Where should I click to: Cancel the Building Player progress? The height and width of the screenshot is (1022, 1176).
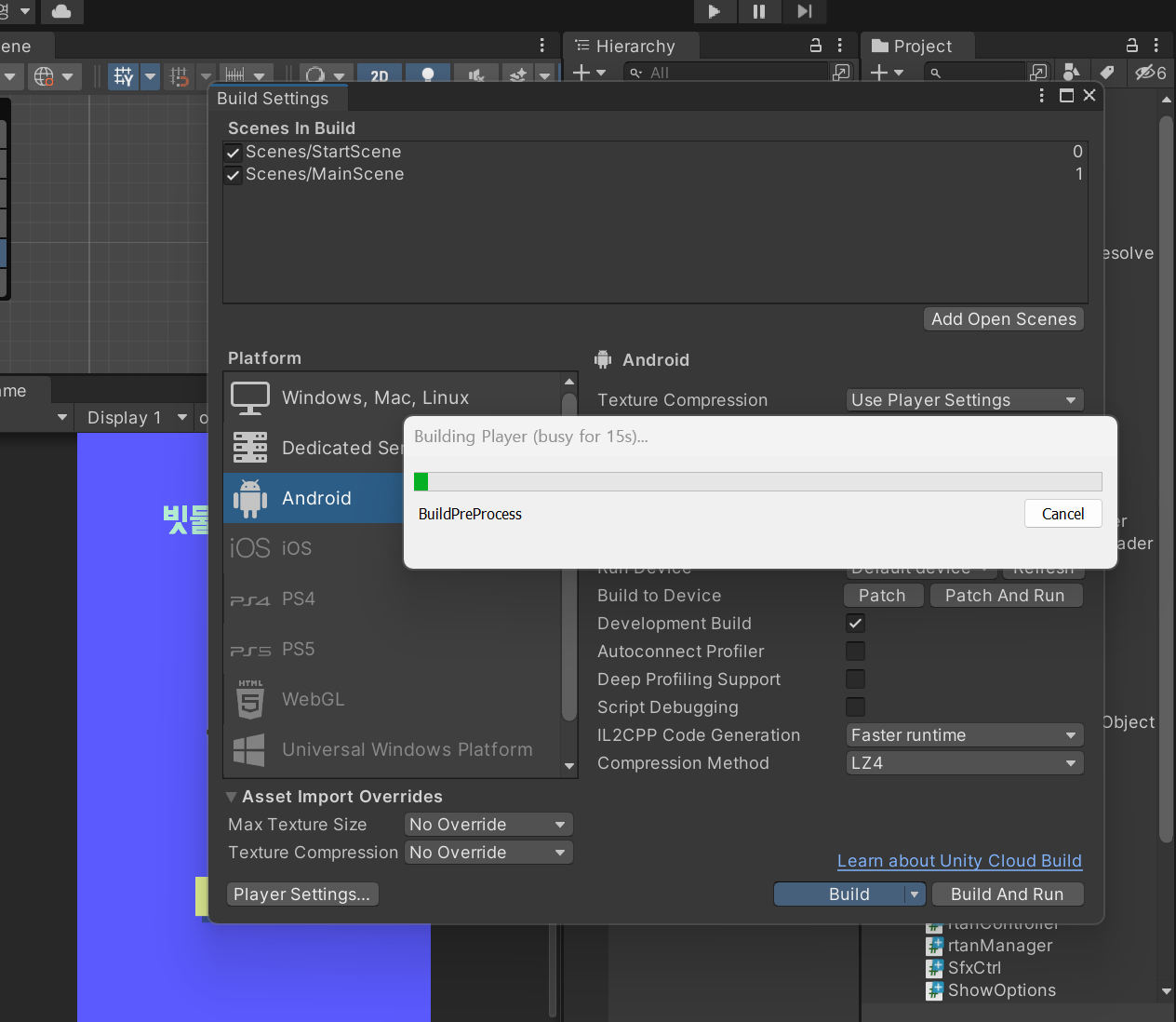1062,514
